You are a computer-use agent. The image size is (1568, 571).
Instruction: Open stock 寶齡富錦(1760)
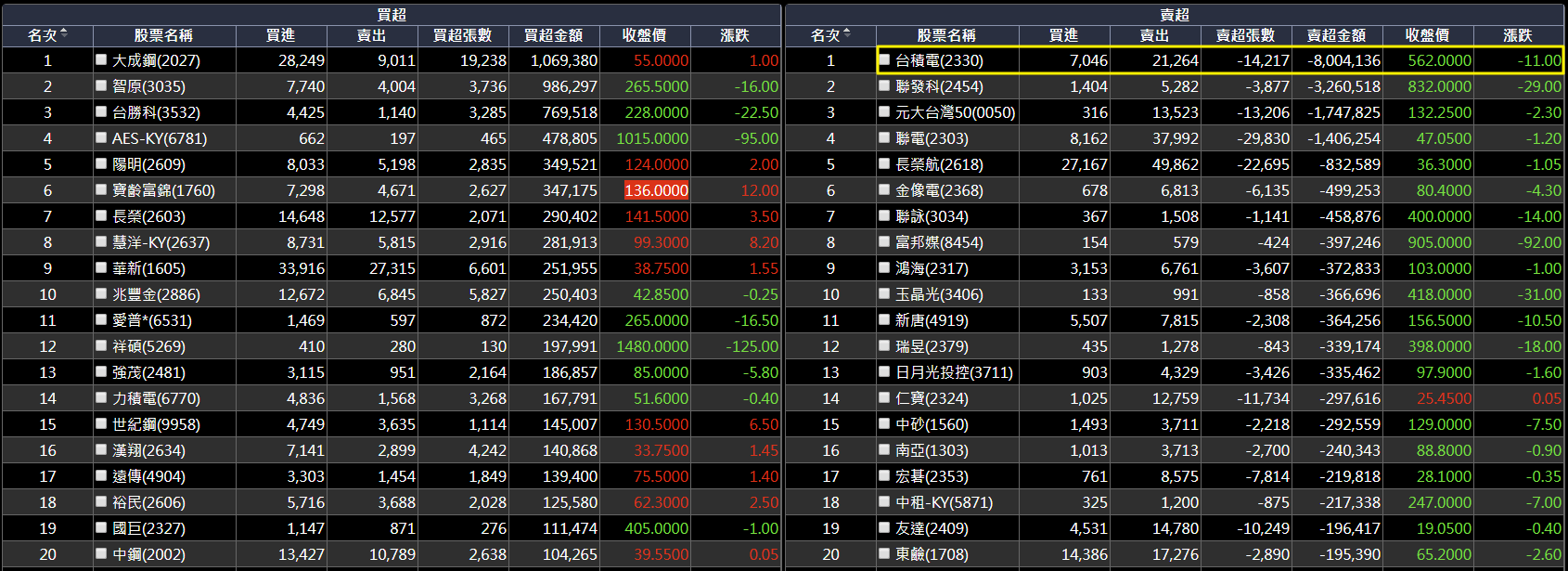click(163, 190)
